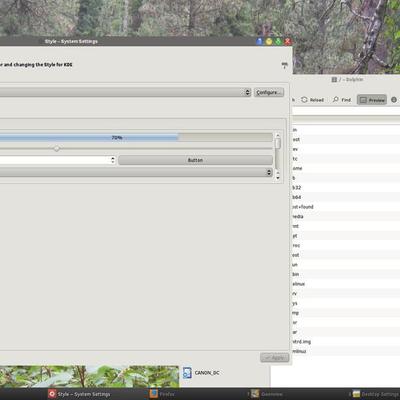Select the lib32 folder row in Dolphin
This screenshot has width=400, height=400.
pos(346,188)
